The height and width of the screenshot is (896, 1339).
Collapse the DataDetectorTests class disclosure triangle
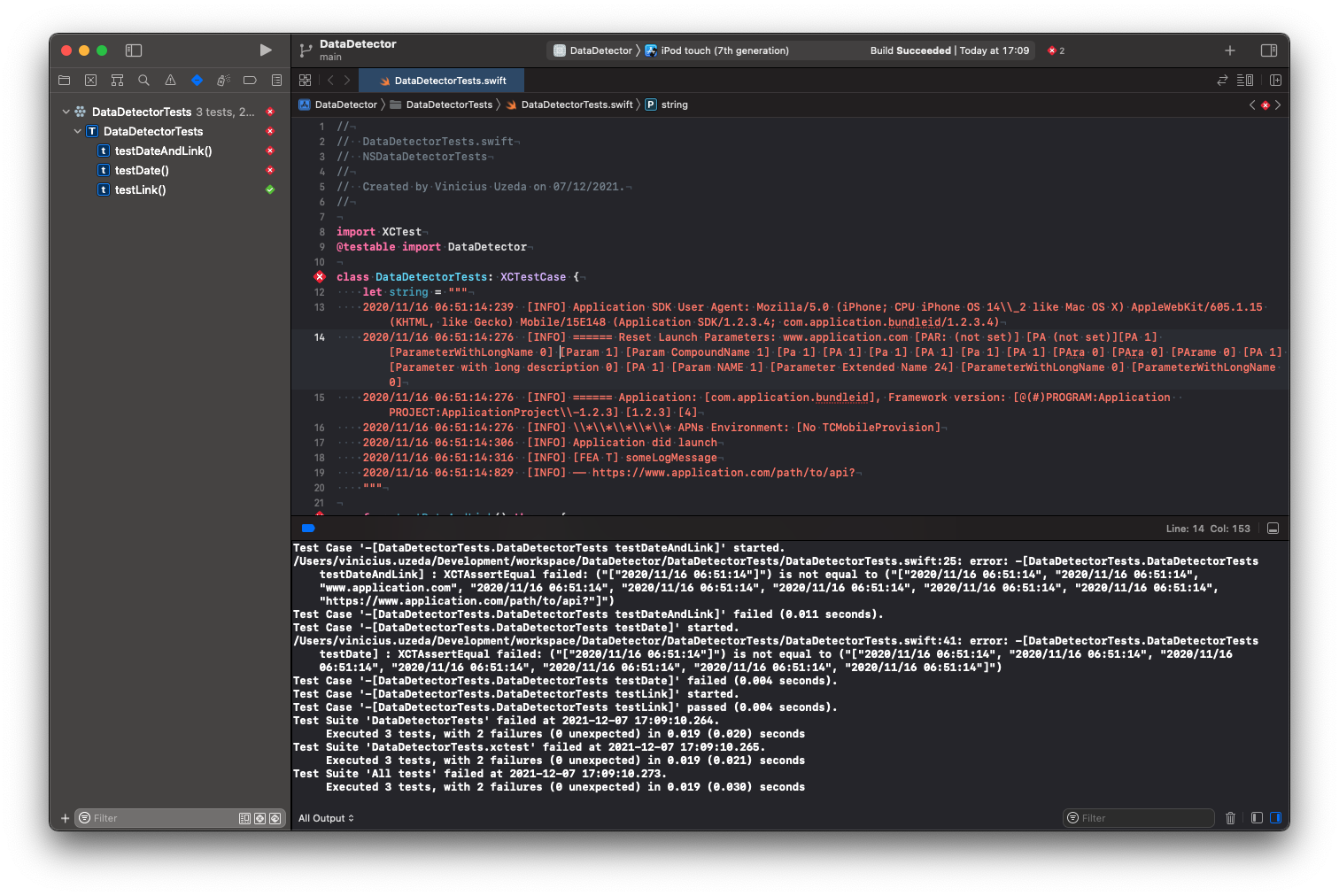click(78, 132)
